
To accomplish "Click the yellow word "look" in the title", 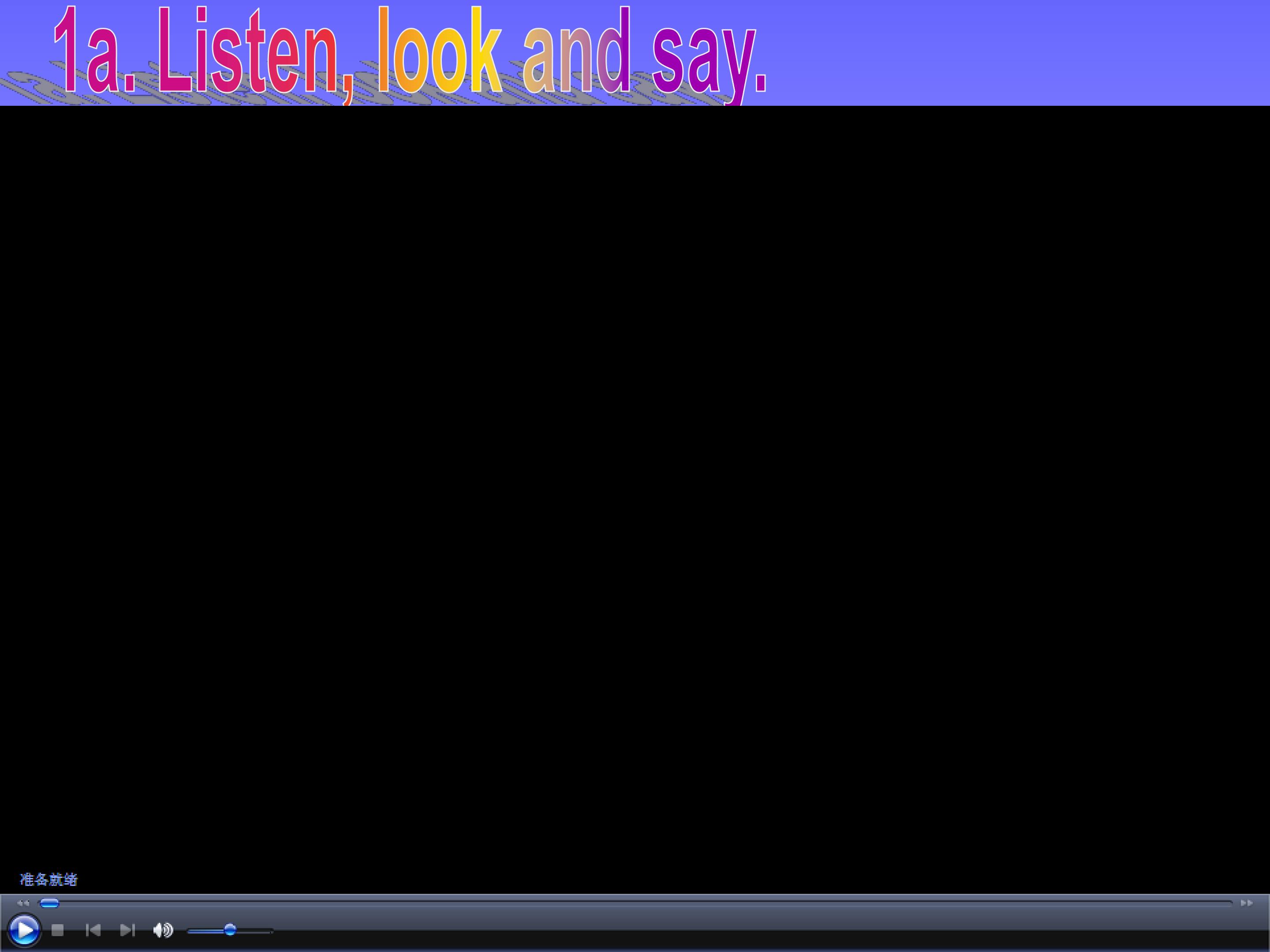I will (x=439, y=51).
